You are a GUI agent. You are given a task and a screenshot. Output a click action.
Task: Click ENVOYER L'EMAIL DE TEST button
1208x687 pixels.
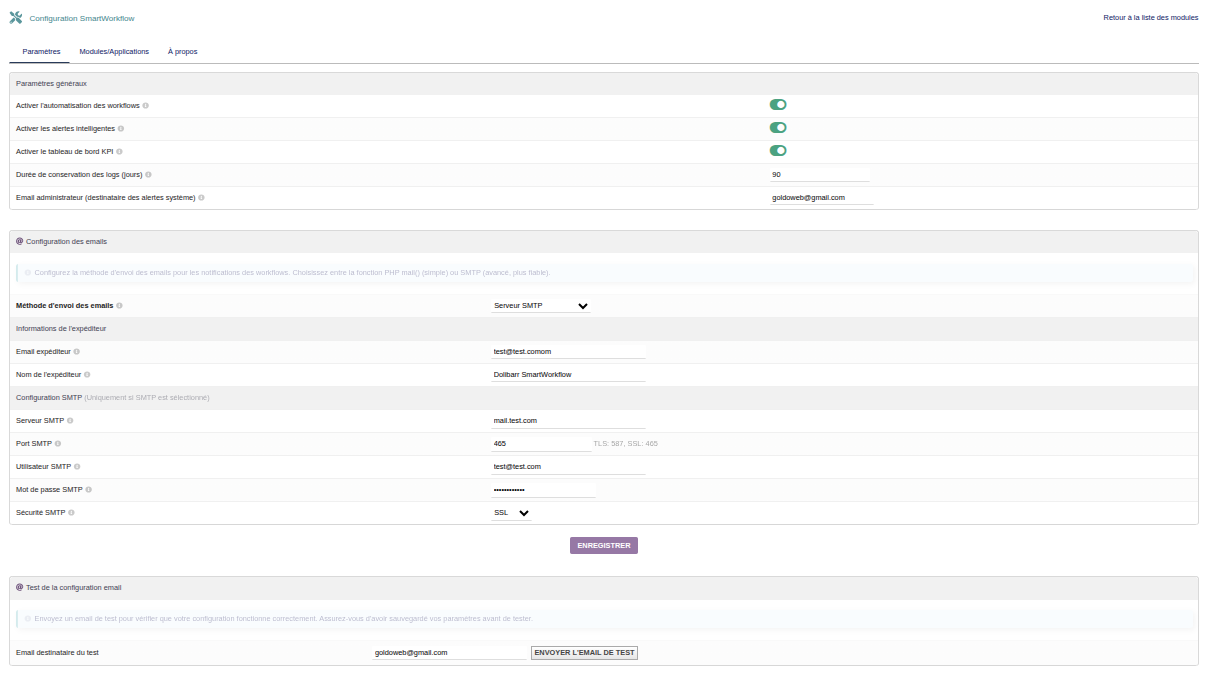coord(584,653)
